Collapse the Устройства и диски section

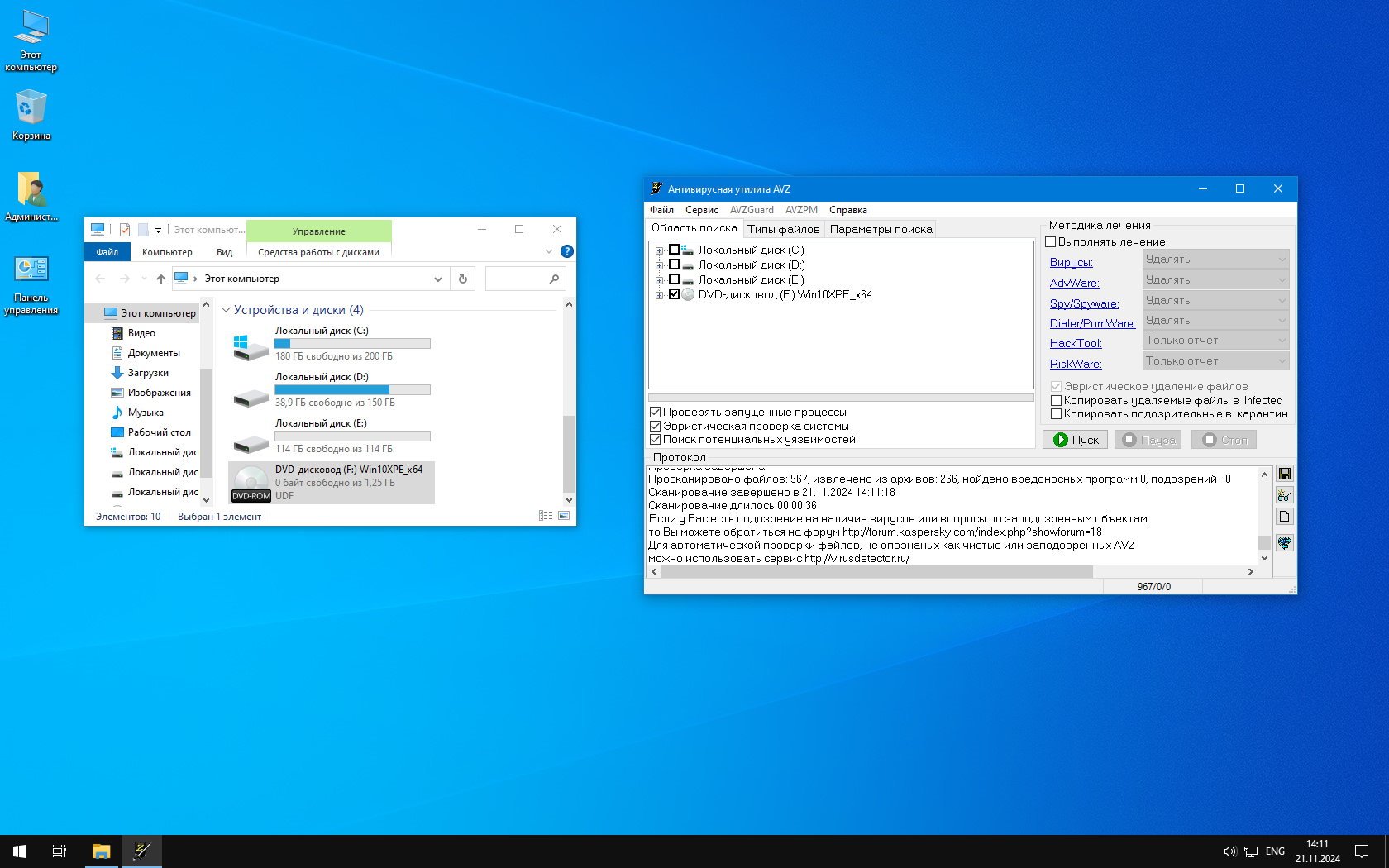point(226,310)
